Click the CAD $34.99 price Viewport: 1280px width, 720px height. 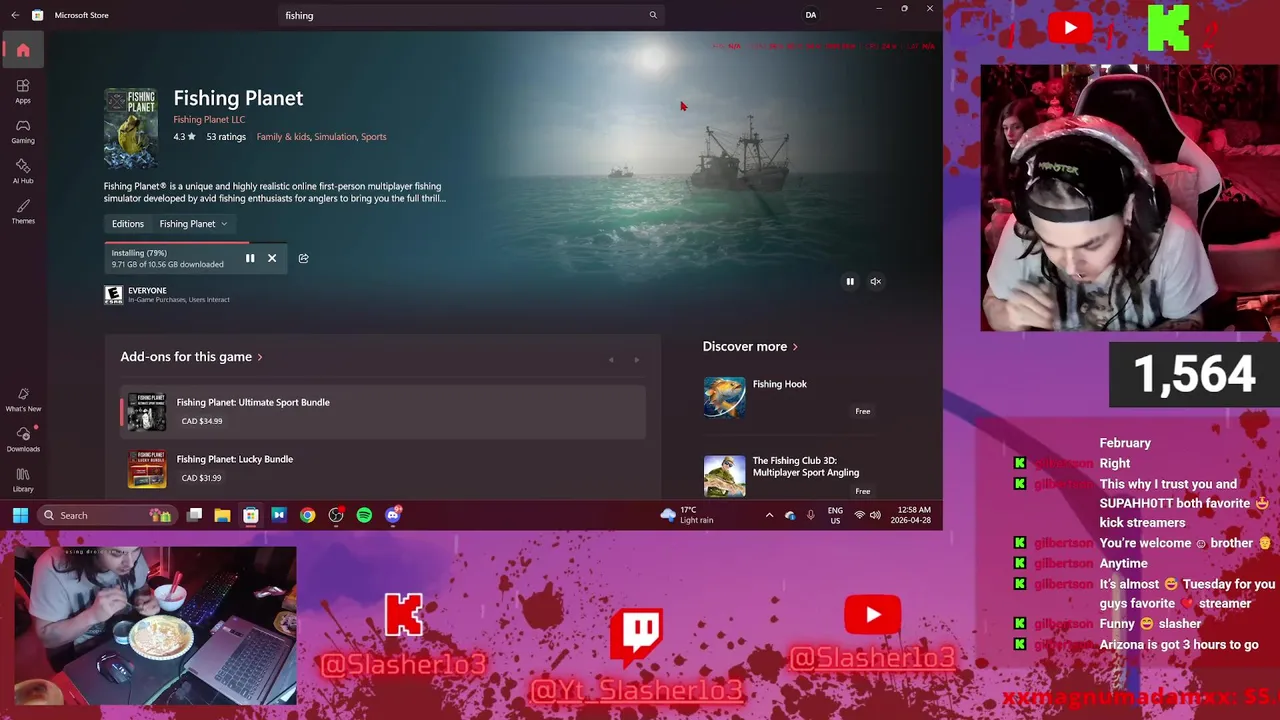[x=202, y=421]
